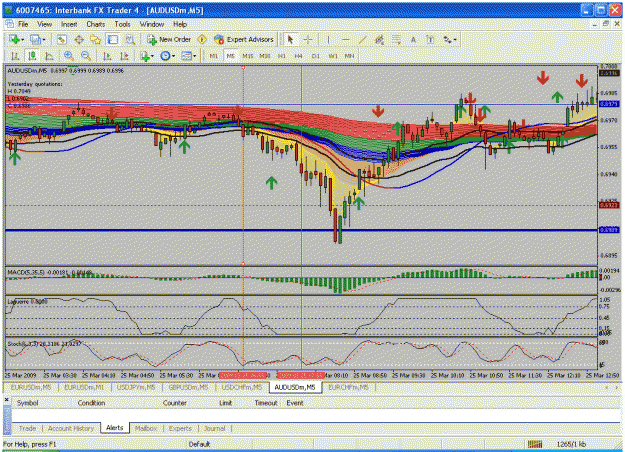Image resolution: width=625 pixels, height=452 pixels.
Task: Open the Profiles toolbar icon
Action: (x=35, y=39)
